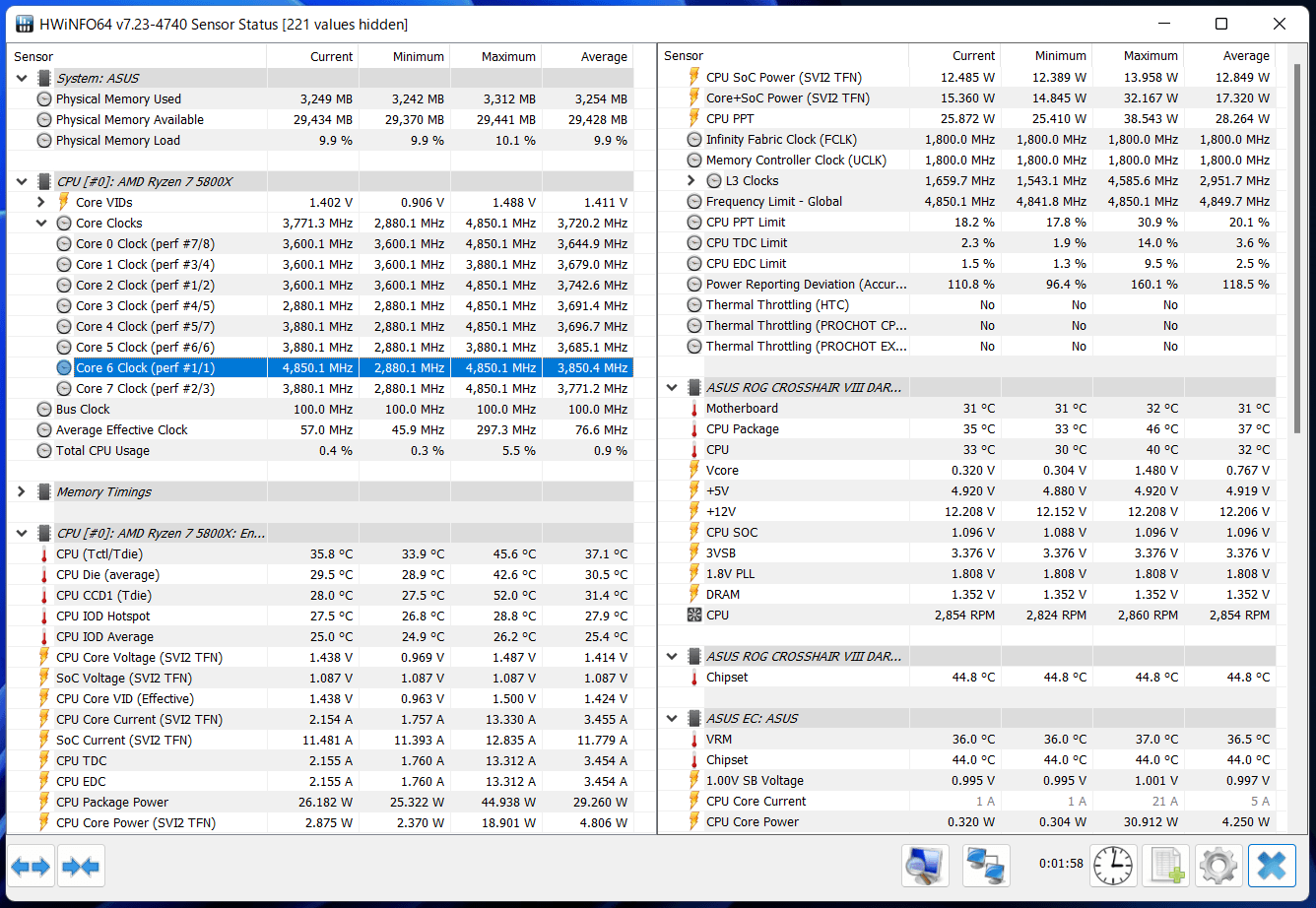1316x908 pixels.
Task: Click the clock icon beside Bus Clock
Action: [x=44, y=409]
